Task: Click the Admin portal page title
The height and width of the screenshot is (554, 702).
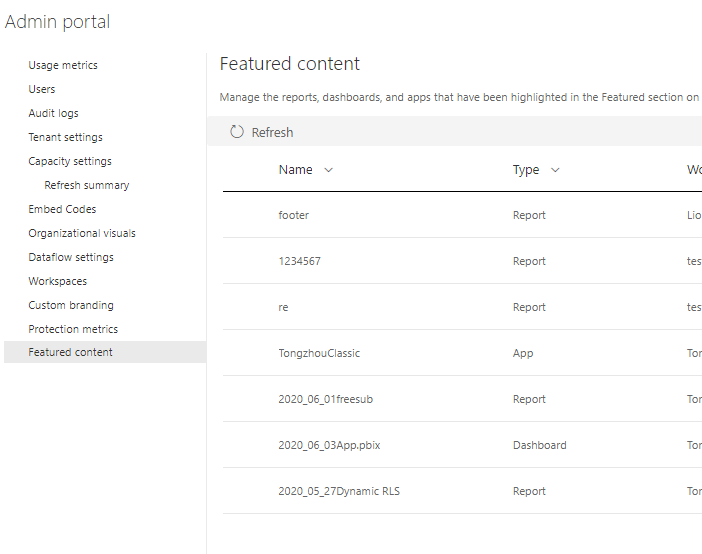Action: point(57,21)
